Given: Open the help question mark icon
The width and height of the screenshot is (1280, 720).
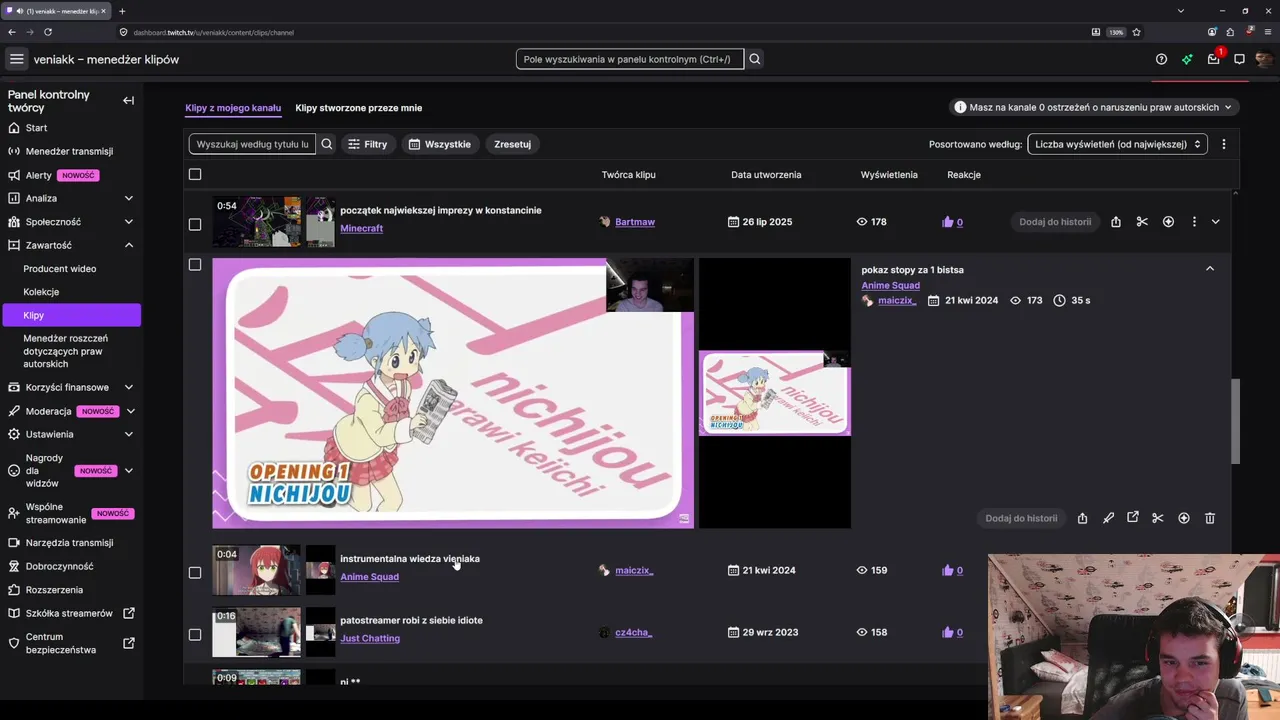Looking at the screenshot, I should [1161, 59].
